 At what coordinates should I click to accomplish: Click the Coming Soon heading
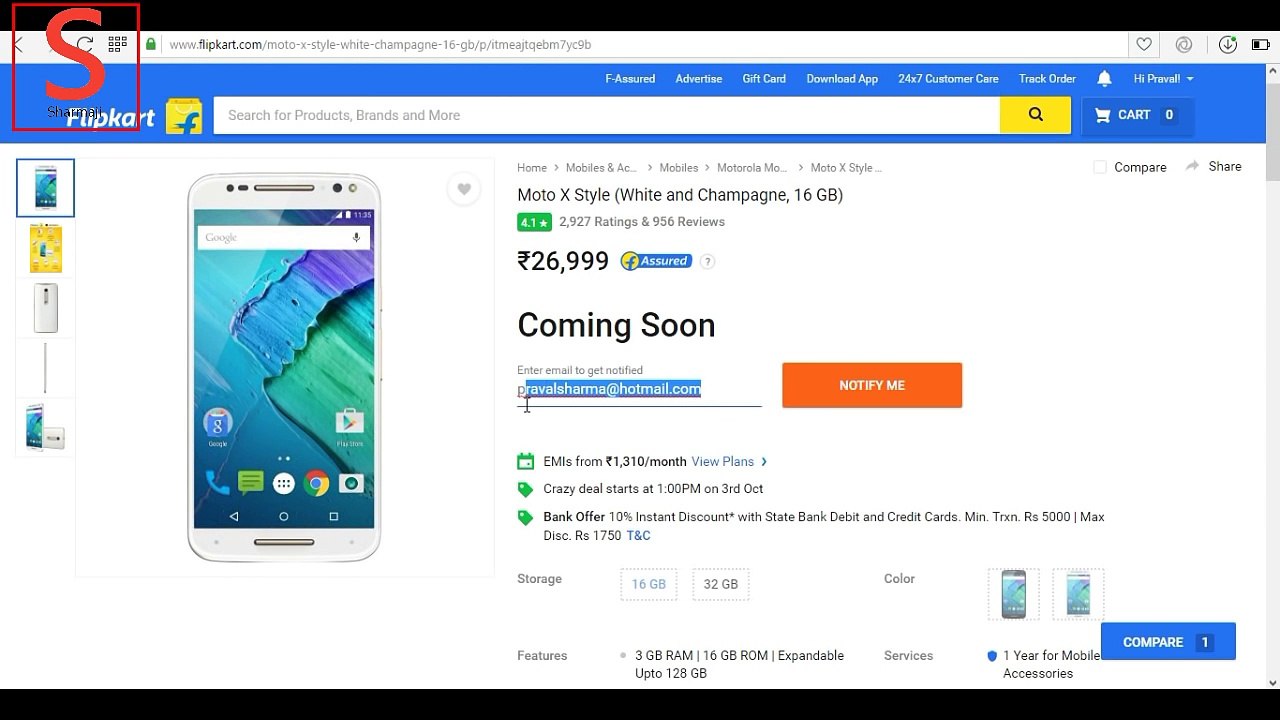click(x=616, y=325)
